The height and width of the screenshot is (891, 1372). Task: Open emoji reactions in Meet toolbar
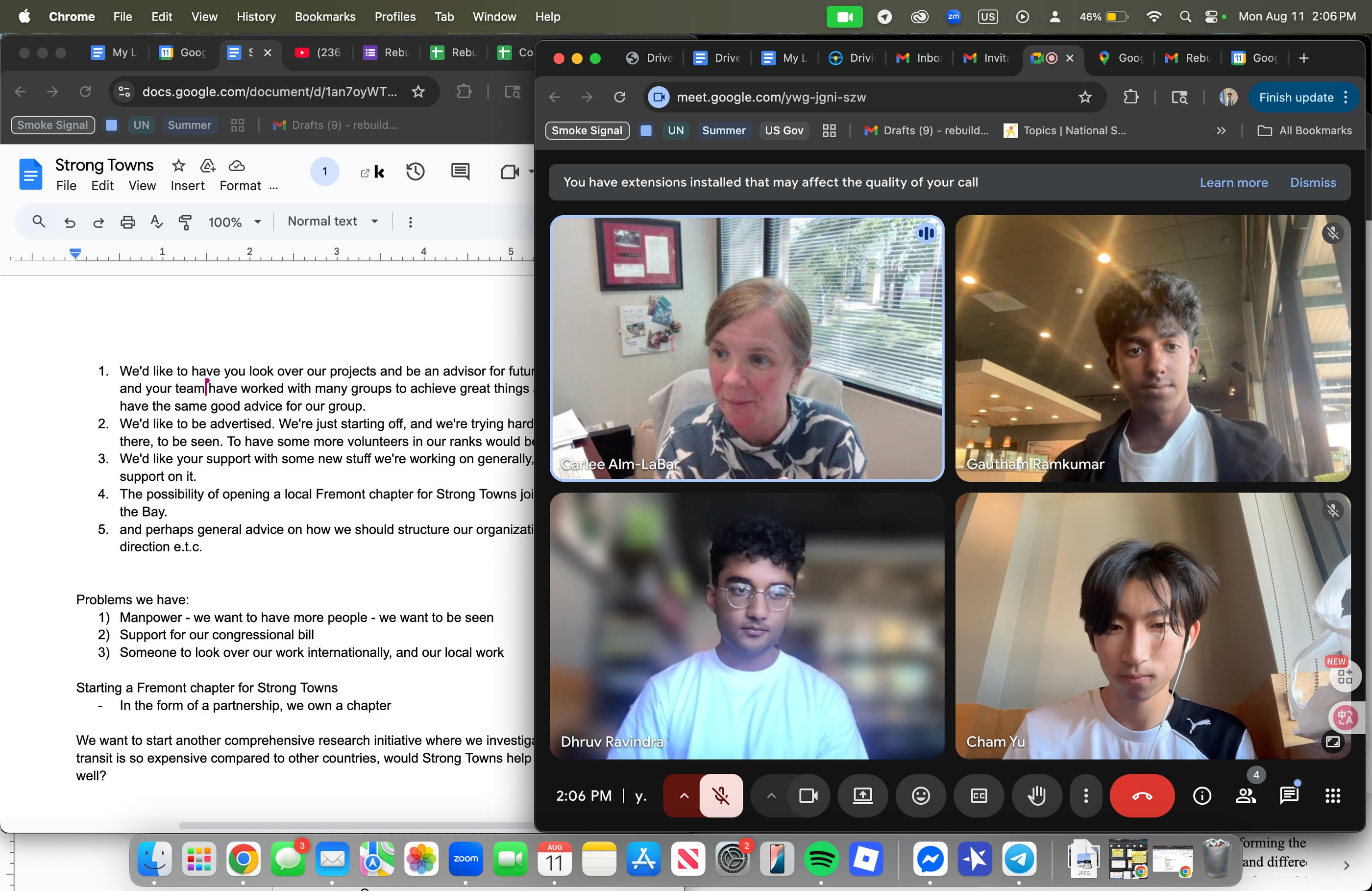click(921, 796)
